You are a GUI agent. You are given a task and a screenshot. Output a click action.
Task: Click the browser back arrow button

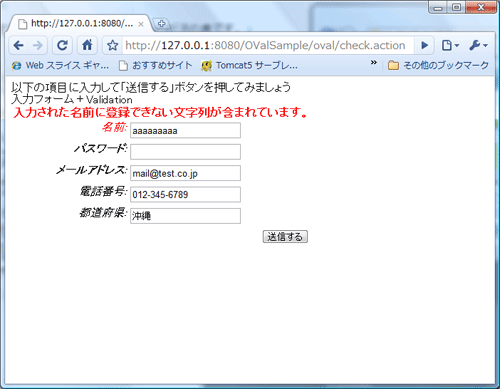19,45
